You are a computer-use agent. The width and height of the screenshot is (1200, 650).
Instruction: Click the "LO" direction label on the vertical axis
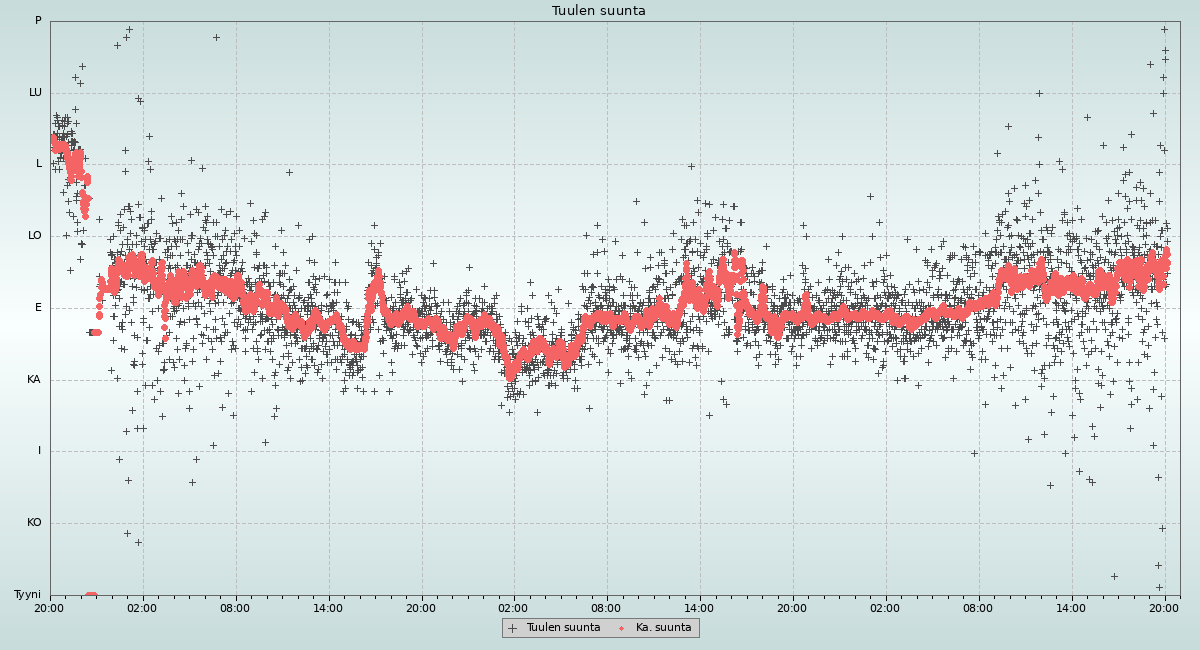click(x=35, y=236)
